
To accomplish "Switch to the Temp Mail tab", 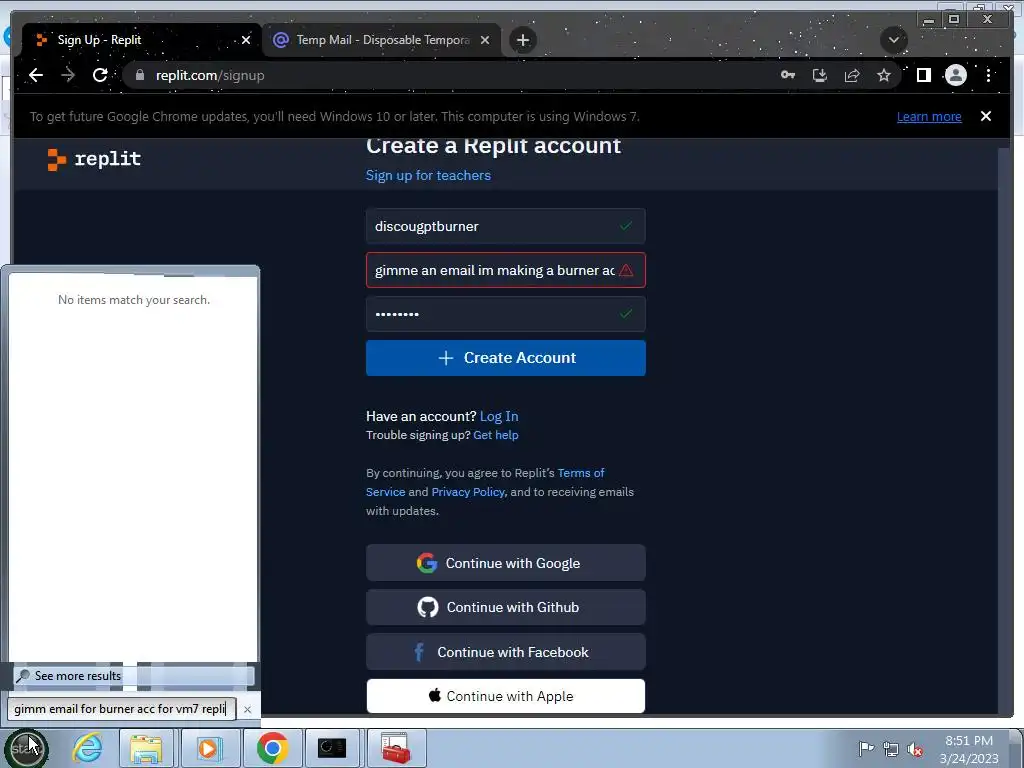I will pyautogui.click(x=382, y=40).
